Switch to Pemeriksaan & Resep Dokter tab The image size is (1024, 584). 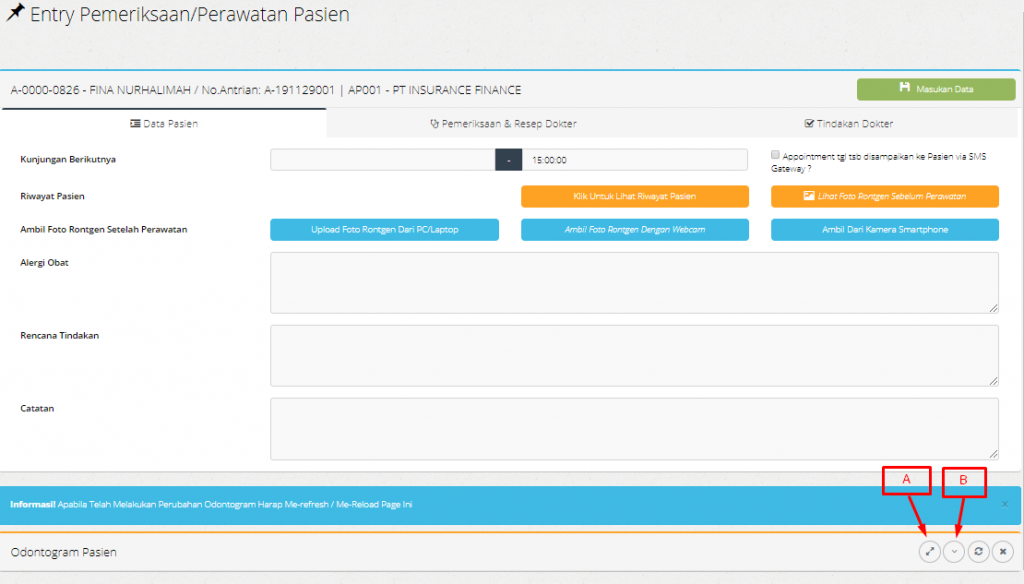pos(503,123)
